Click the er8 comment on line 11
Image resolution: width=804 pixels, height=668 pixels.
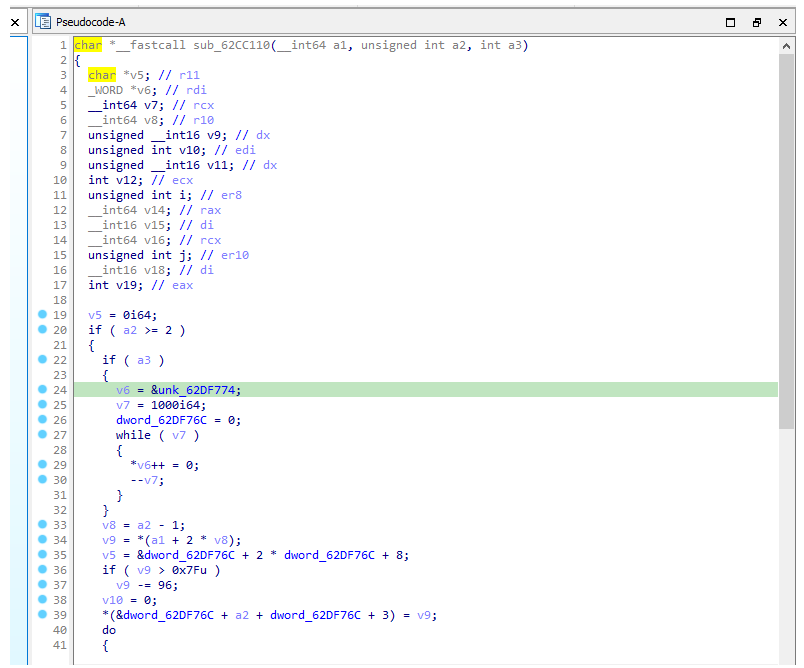click(x=231, y=195)
